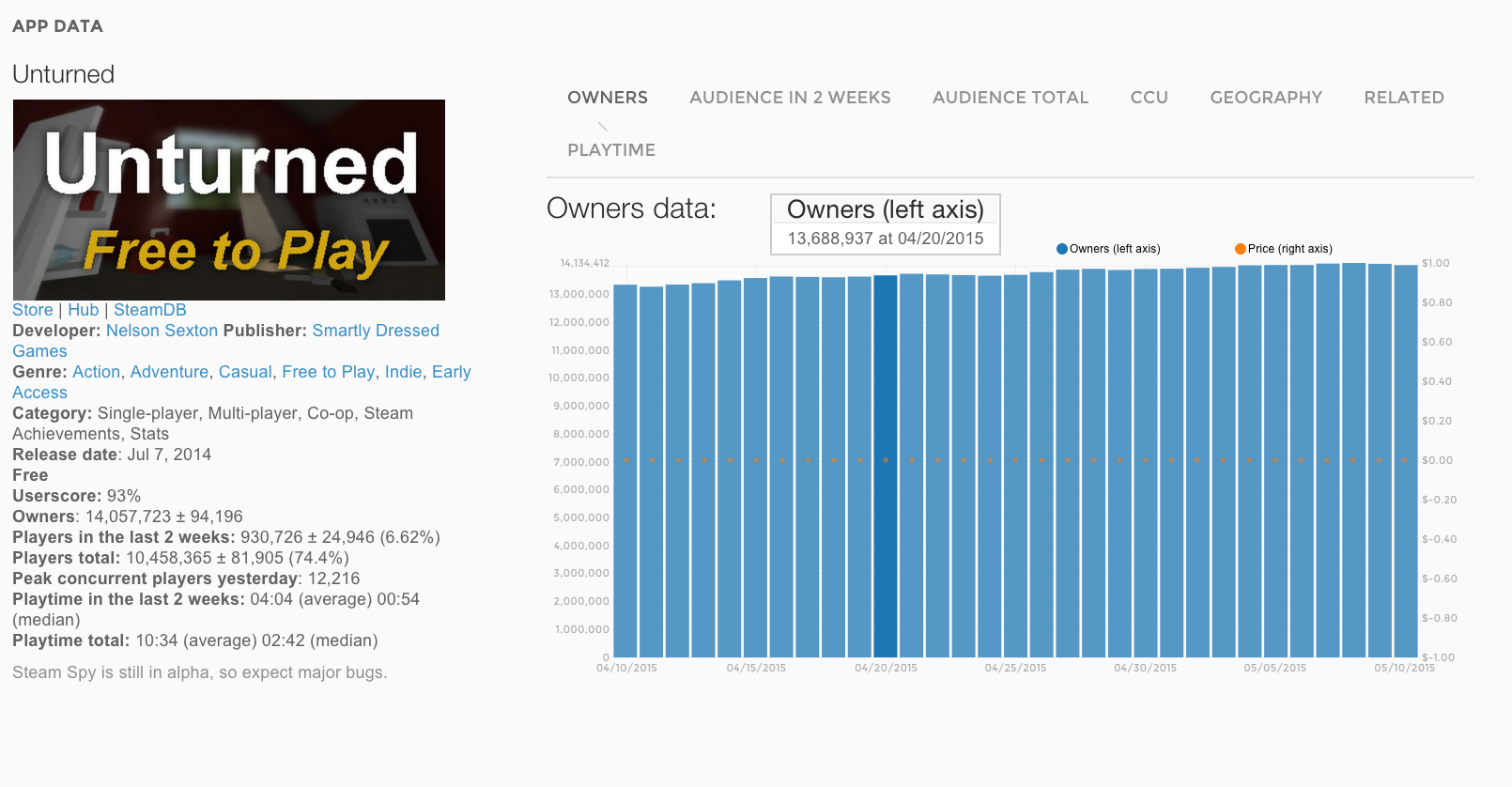Image resolution: width=1512 pixels, height=787 pixels.
Task: Click the Steam Spy alpha notice text
Action: click(200, 672)
